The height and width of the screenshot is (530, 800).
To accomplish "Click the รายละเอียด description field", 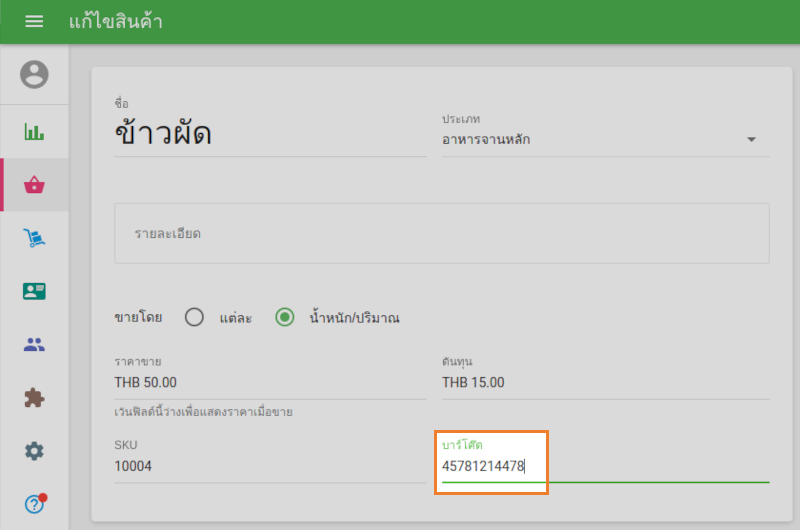I will pyautogui.click(x=442, y=234).
